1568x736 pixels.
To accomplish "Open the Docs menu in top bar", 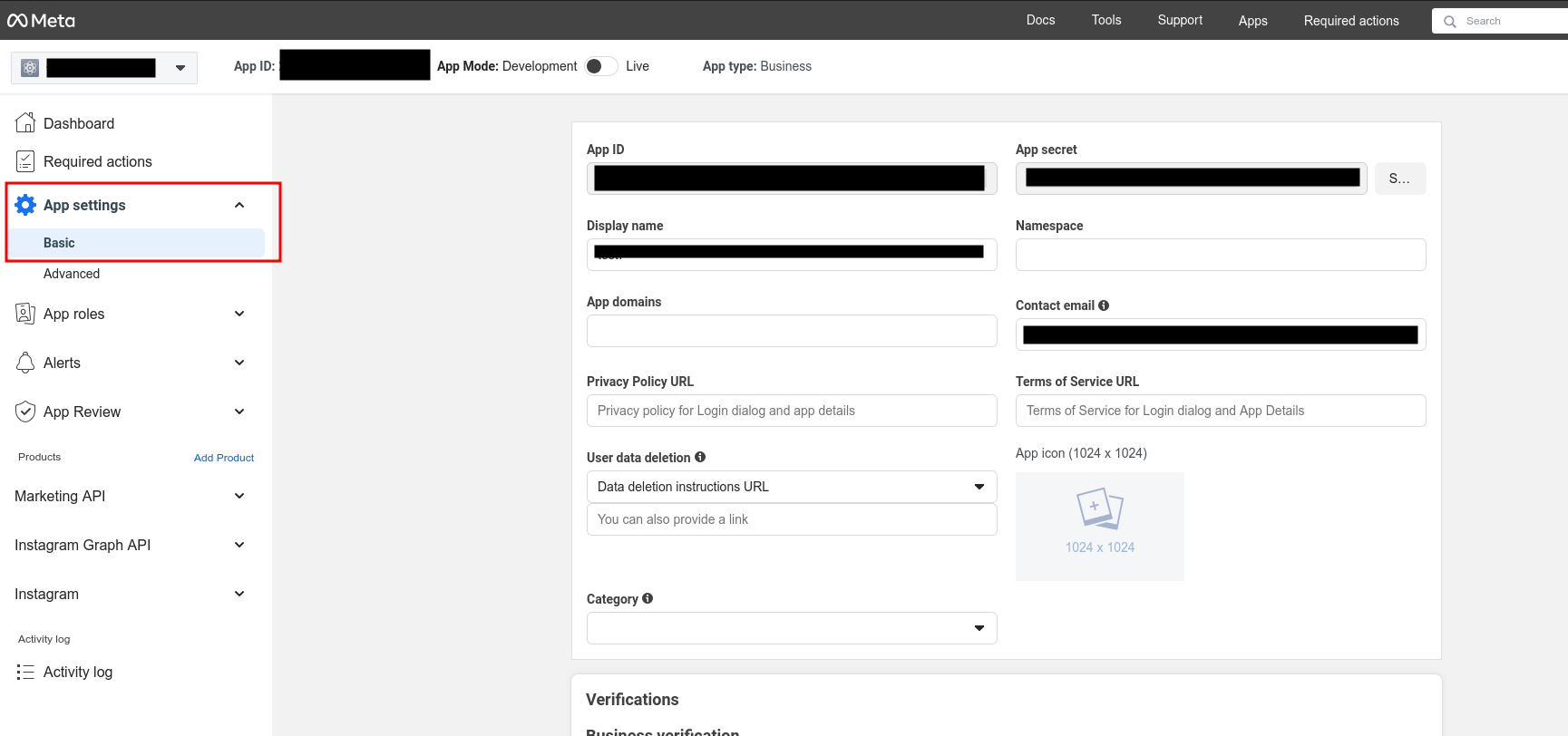I will point(1040,20).
